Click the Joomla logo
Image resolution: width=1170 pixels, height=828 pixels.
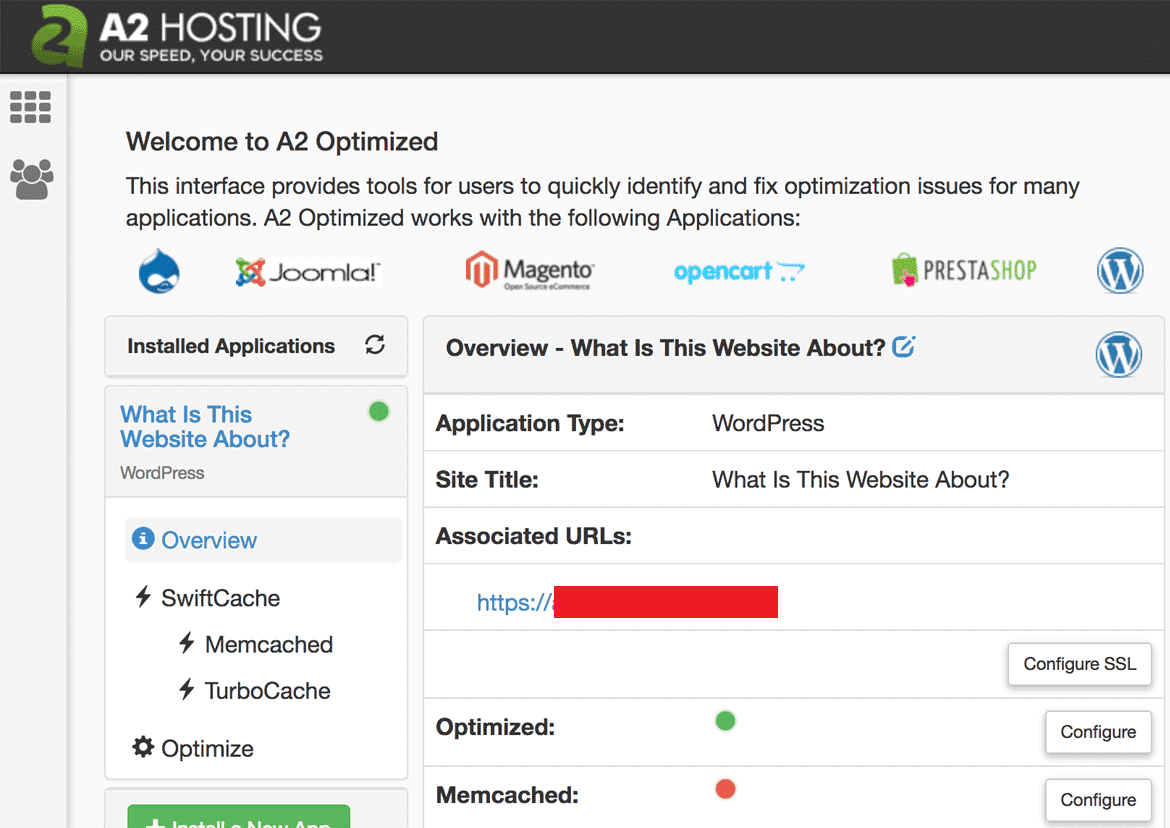(x=307, y=272)
